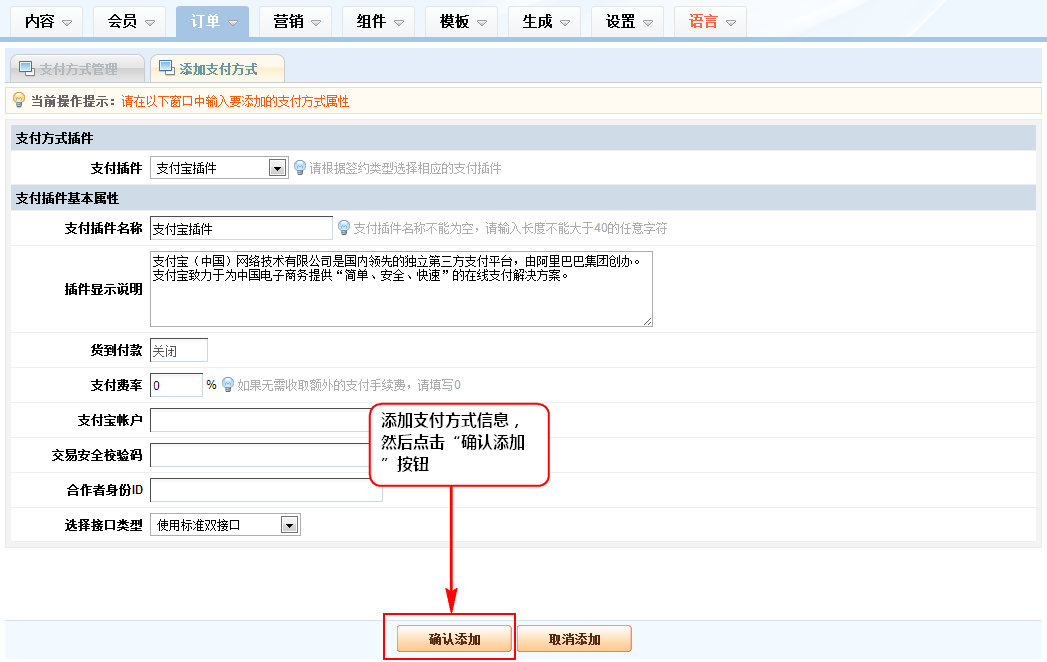Viewport: 1047px width, 662px height.
Task: Toggle the 货到付款 关闭 field
Action: [x=179, y=350]
